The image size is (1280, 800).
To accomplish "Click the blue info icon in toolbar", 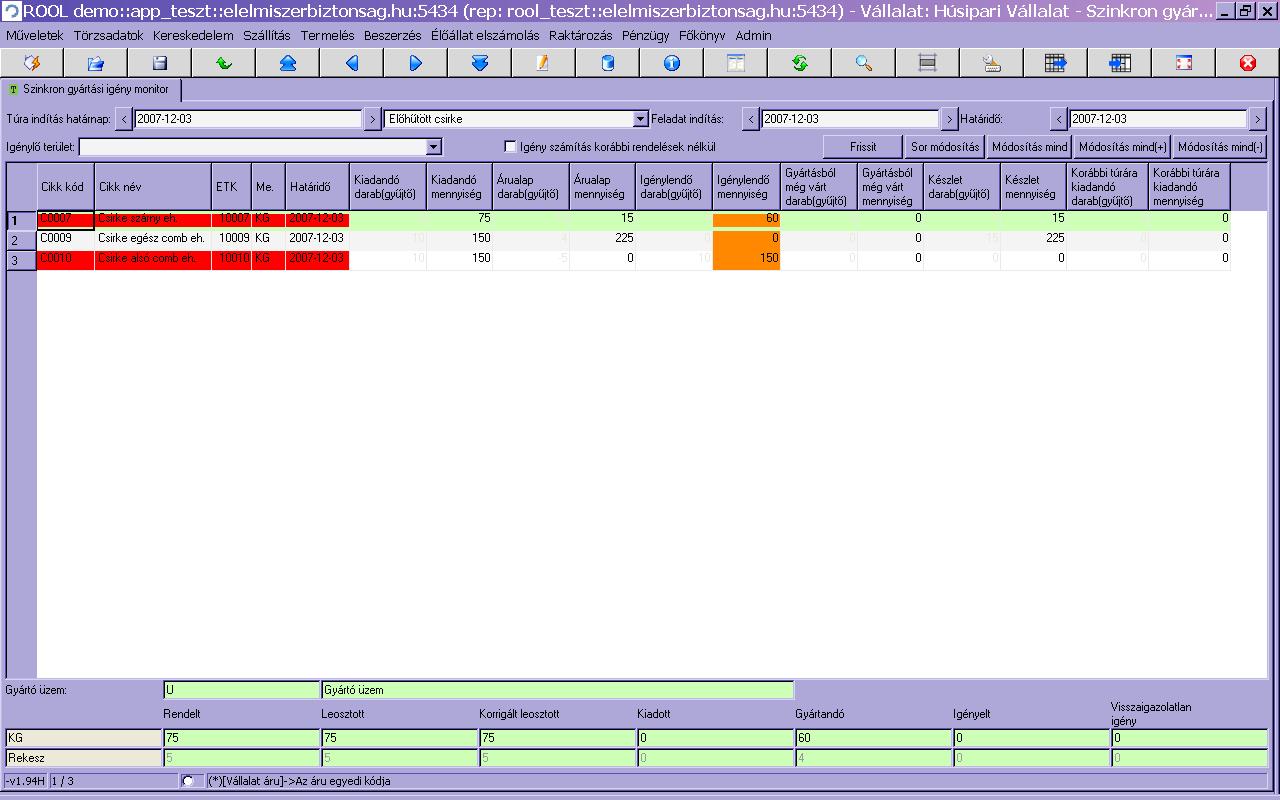I will 672,63.
